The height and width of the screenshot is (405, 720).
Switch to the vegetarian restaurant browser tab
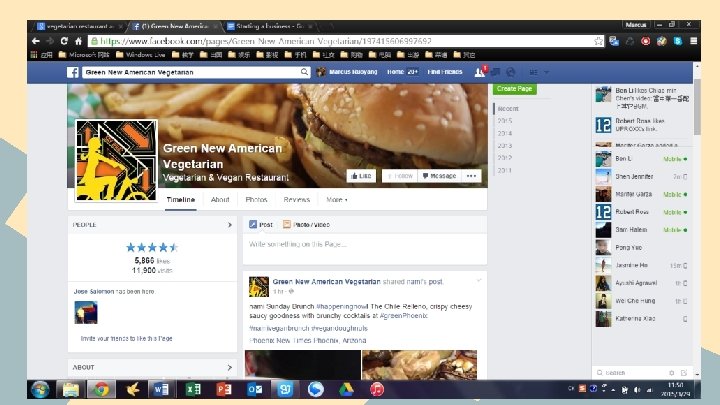79,26
